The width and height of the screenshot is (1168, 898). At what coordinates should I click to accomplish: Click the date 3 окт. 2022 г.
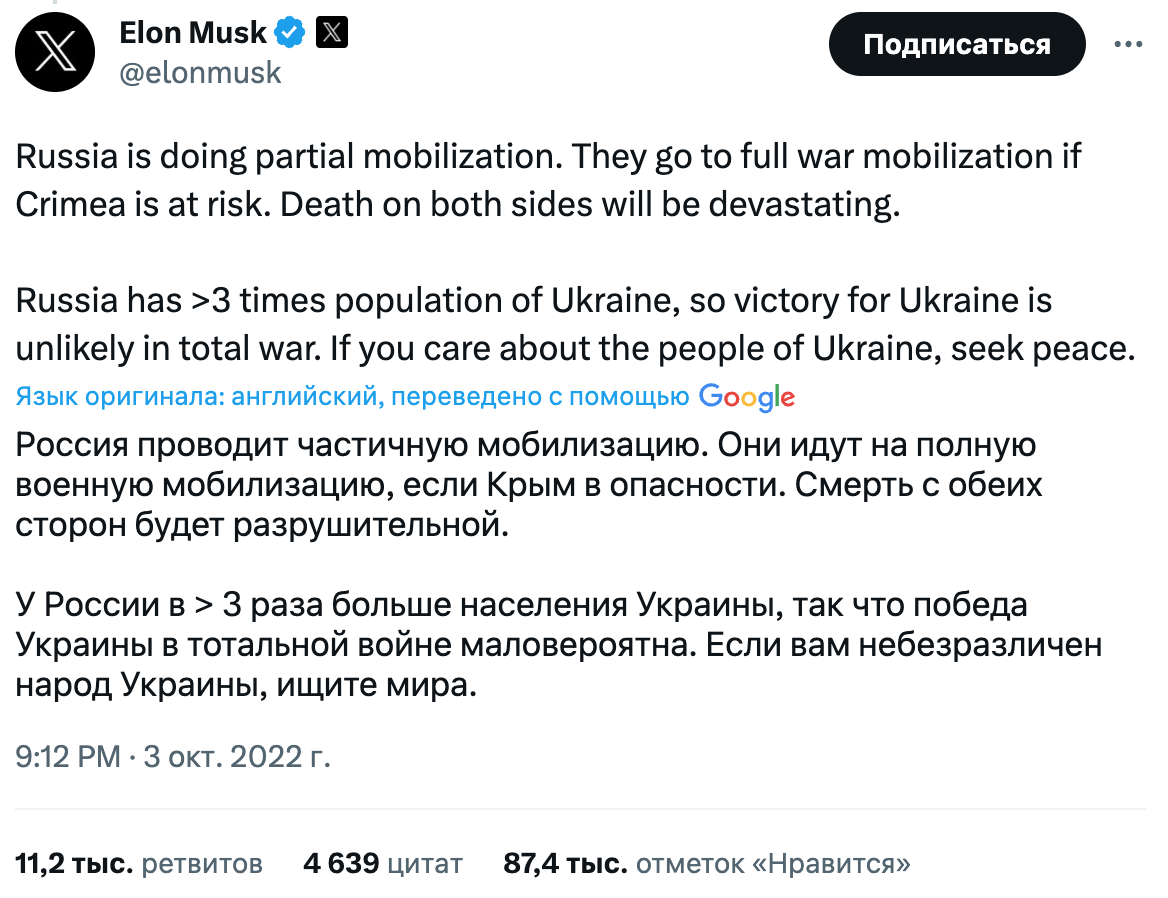tap(237, 757)
